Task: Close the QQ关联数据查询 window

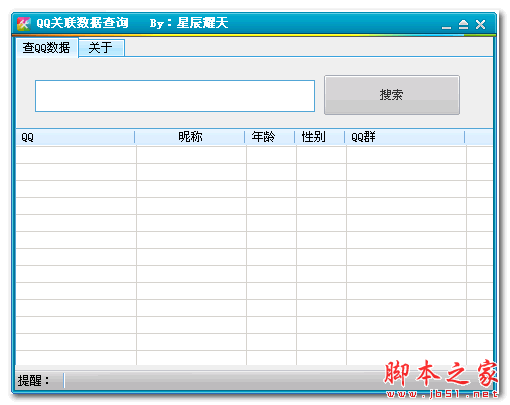Action: [480, 25]
